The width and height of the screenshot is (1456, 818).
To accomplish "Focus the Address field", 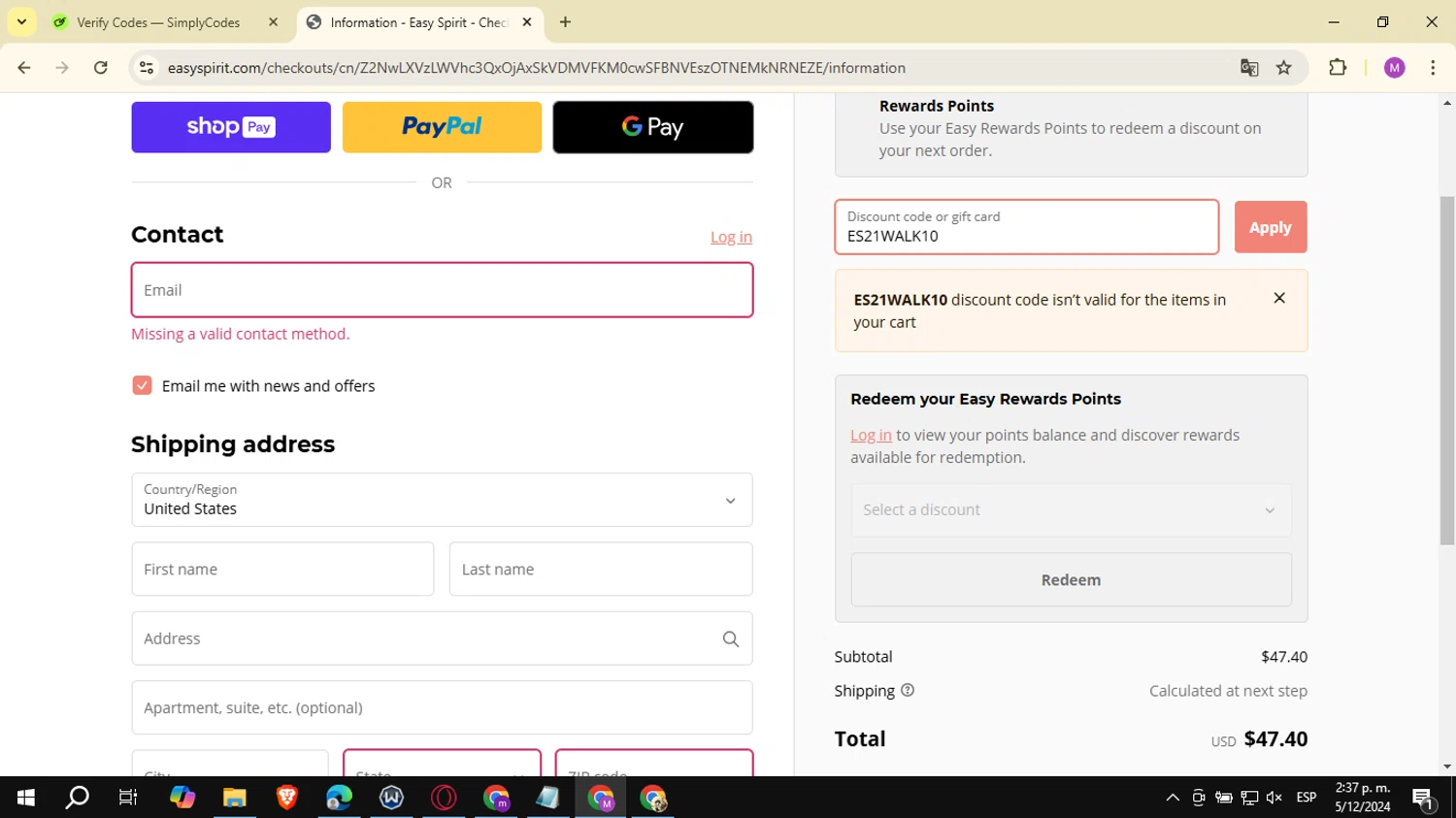I will click(x=442, y=638).
